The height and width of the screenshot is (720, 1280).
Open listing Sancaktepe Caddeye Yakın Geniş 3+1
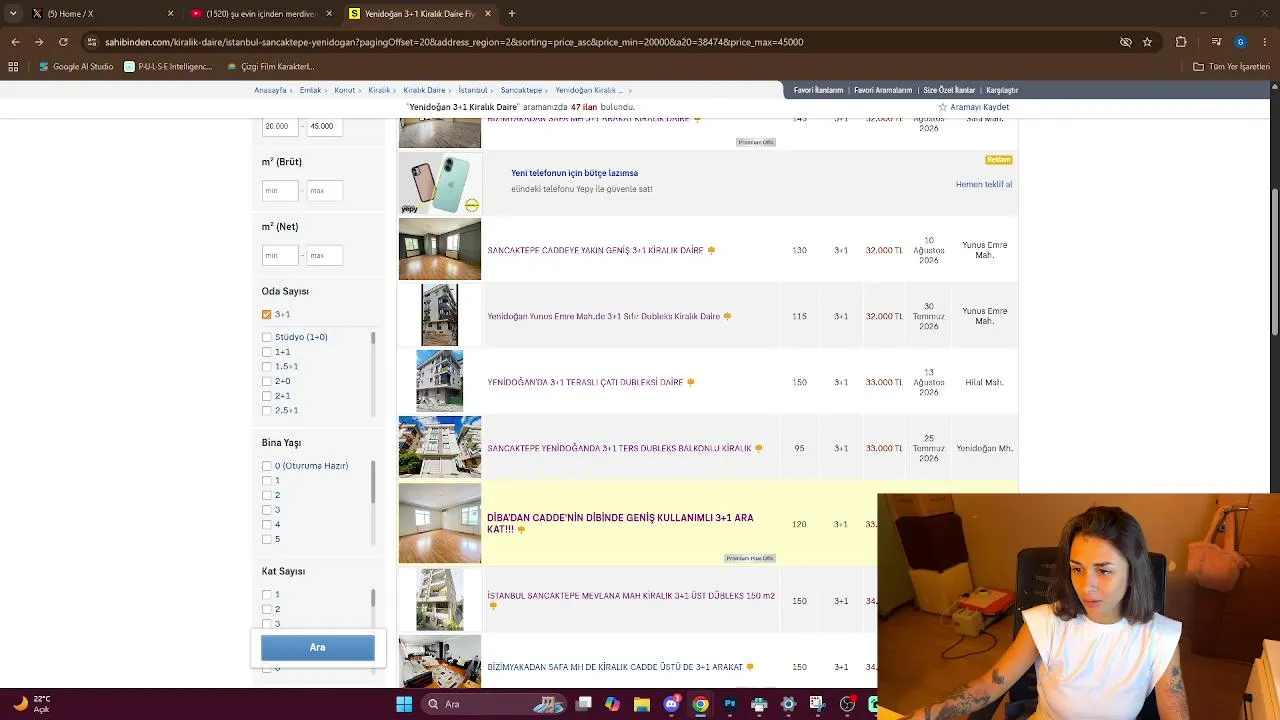point(595,251)
